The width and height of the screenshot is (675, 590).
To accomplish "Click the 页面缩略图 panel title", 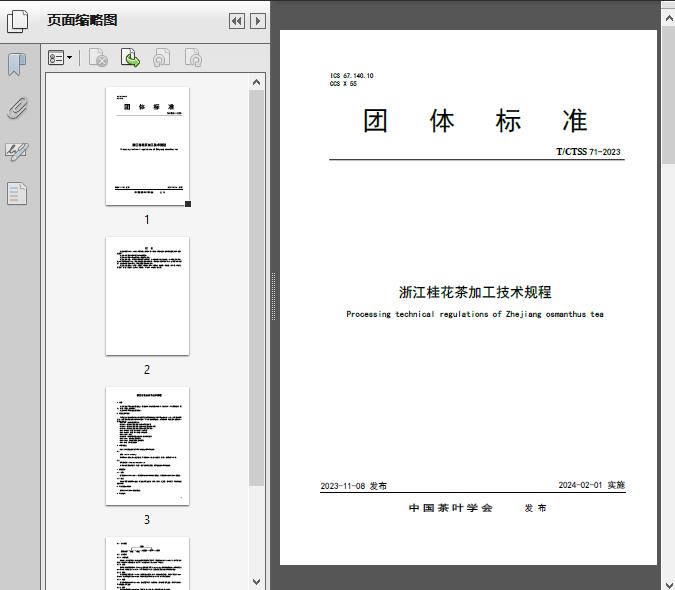I will (x=82, y=20).
